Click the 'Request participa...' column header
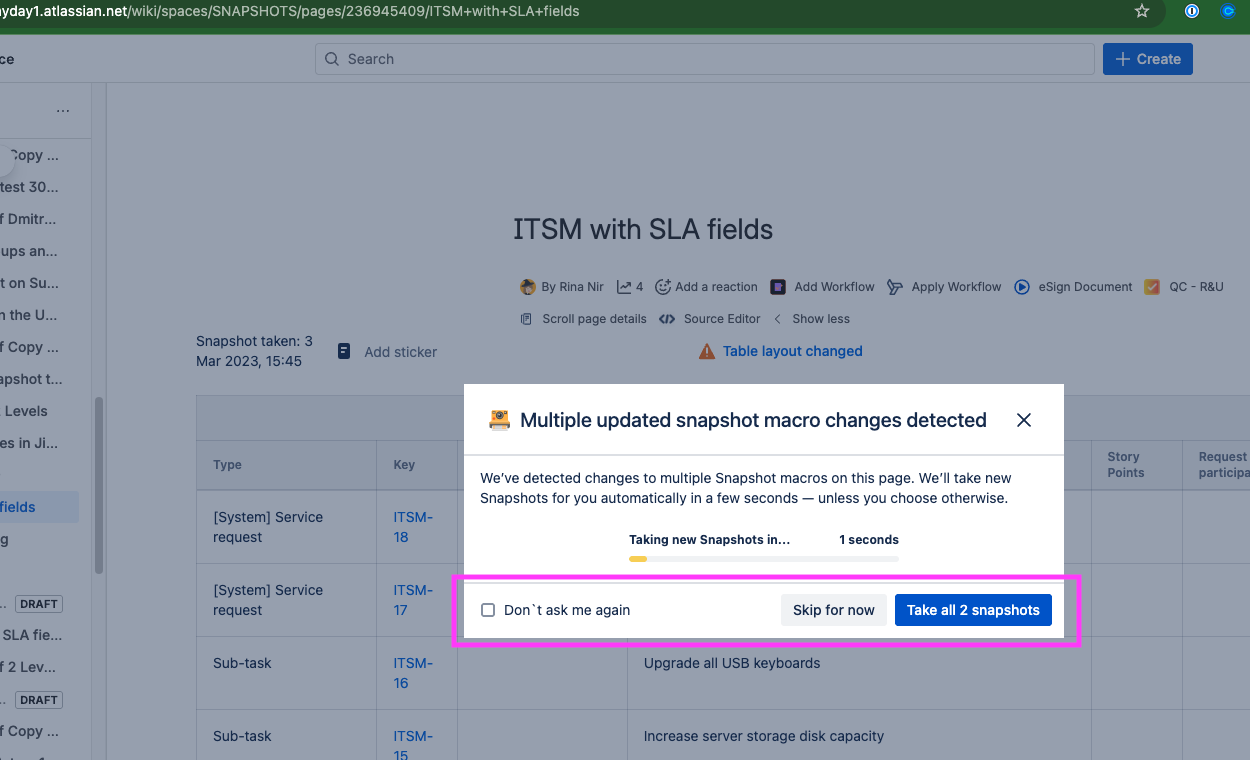 click(x=1224, y=465)
